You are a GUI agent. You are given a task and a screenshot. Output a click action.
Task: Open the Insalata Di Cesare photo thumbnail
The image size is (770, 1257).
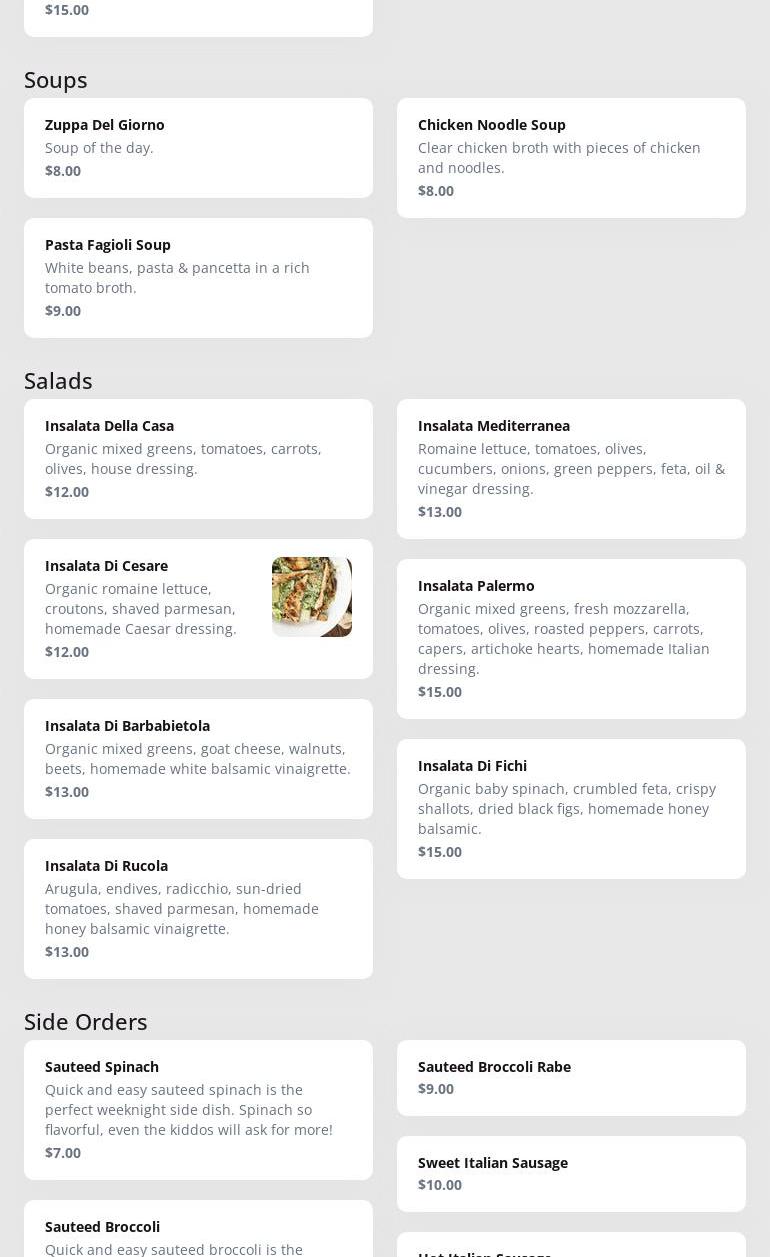[312, 597]
